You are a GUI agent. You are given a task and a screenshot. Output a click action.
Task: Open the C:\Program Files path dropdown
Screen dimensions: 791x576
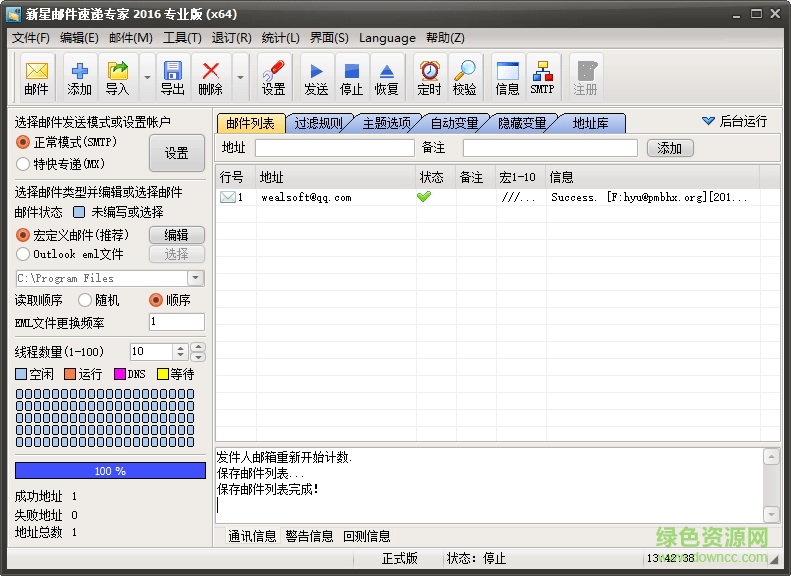(x=195, y=278)
